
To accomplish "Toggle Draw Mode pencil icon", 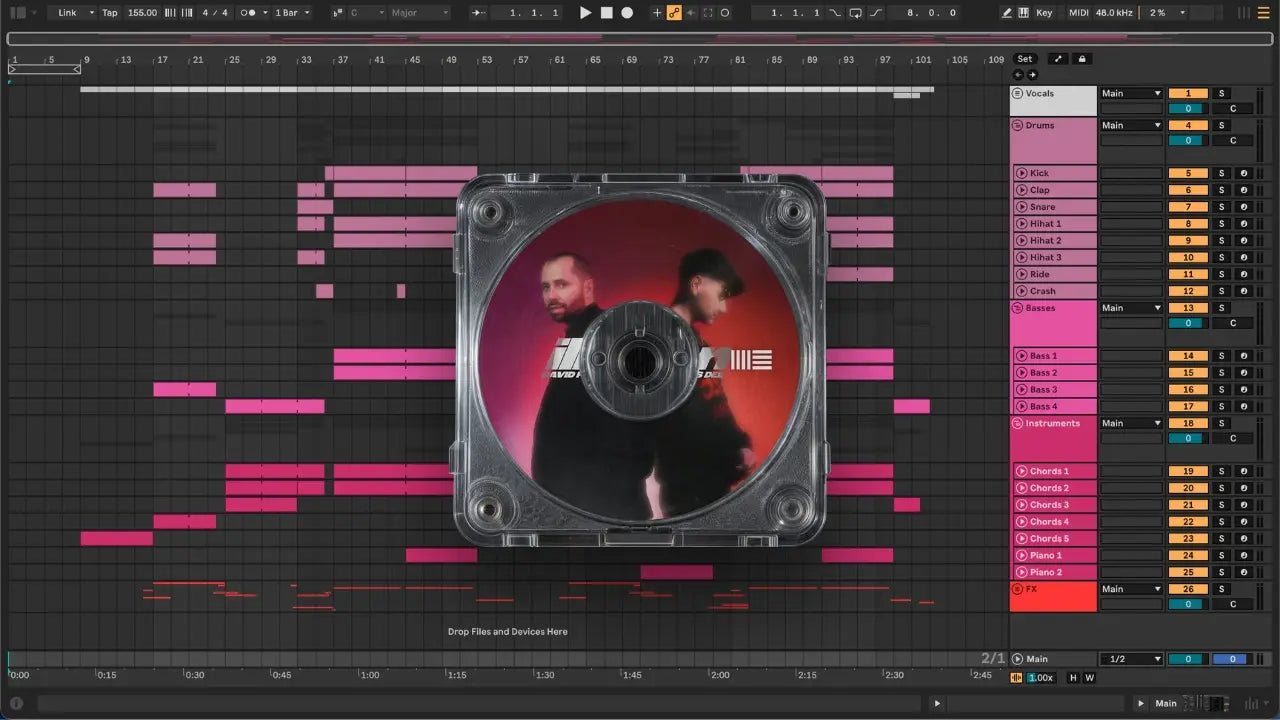I will (1007, 13).
